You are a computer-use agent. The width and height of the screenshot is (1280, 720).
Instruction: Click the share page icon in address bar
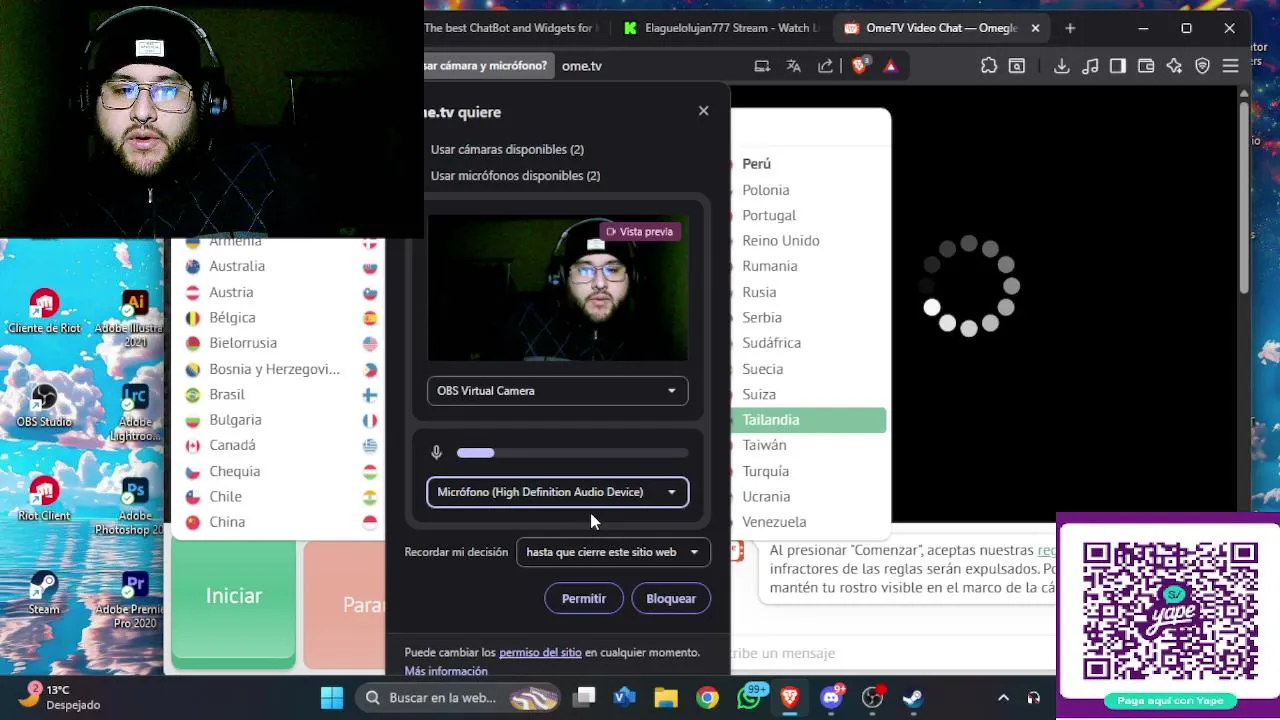825,66
